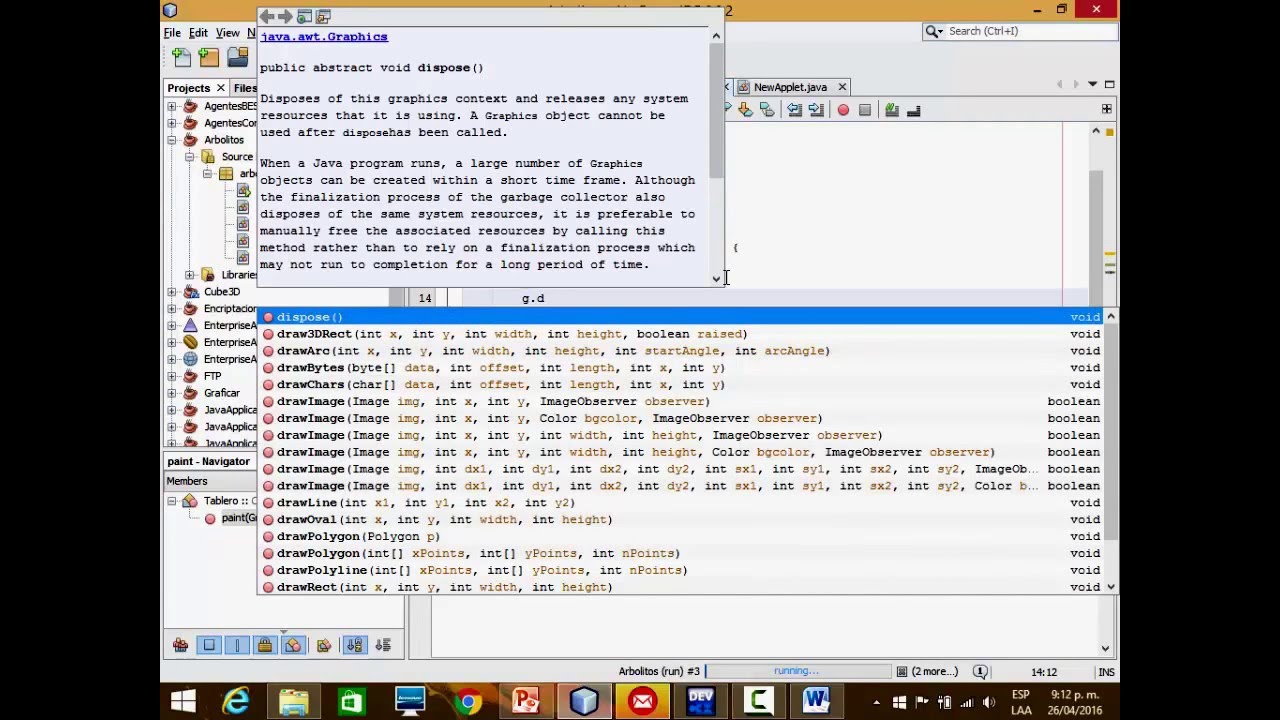Click the comment lines editor icon
The image size is (1280, 720).
(892, 110)
